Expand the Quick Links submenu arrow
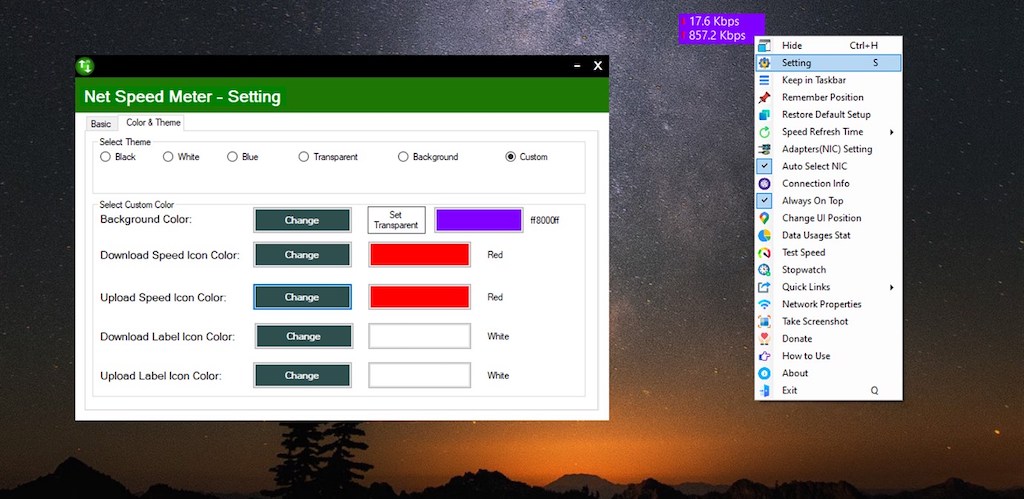1024x499 pixels. coord(891,288)
